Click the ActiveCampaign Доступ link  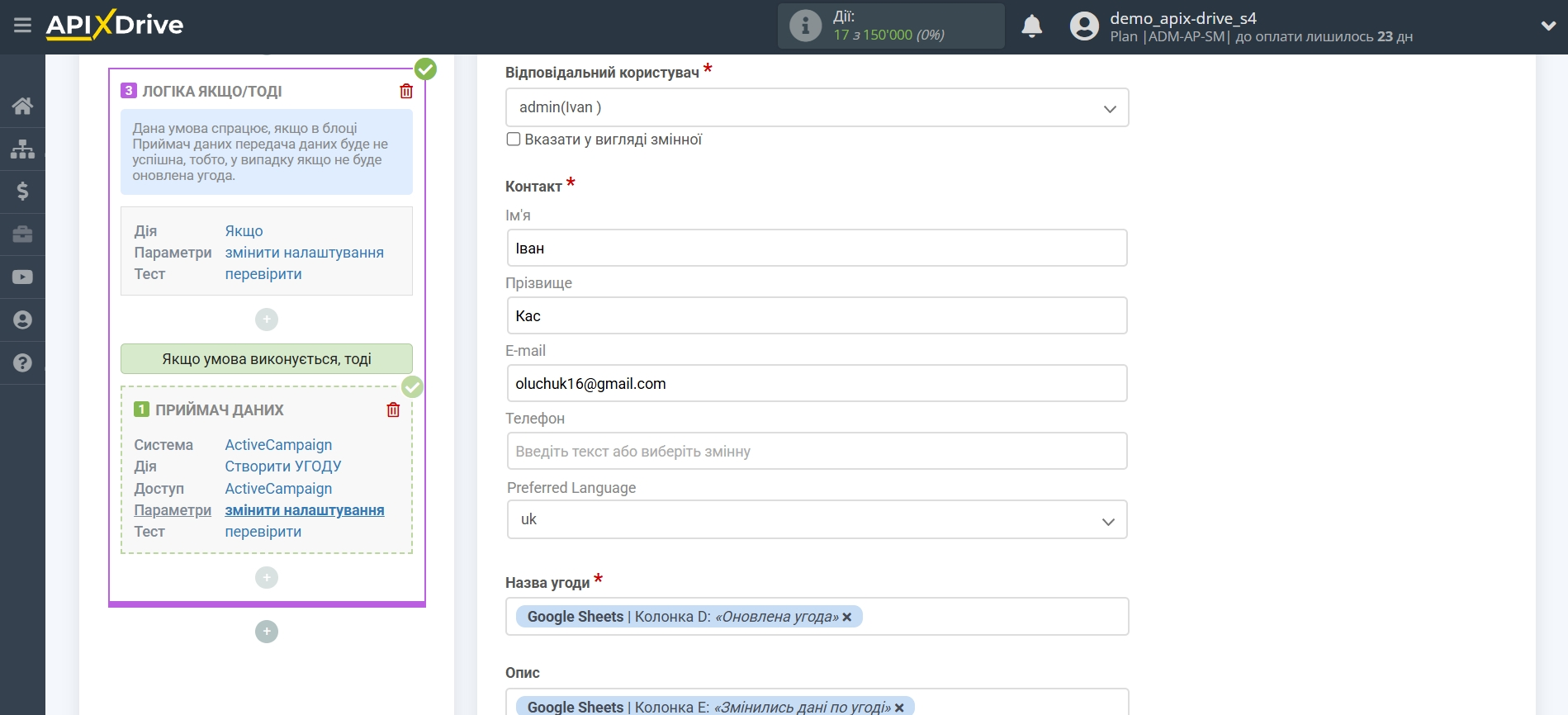tap(278, 489)
